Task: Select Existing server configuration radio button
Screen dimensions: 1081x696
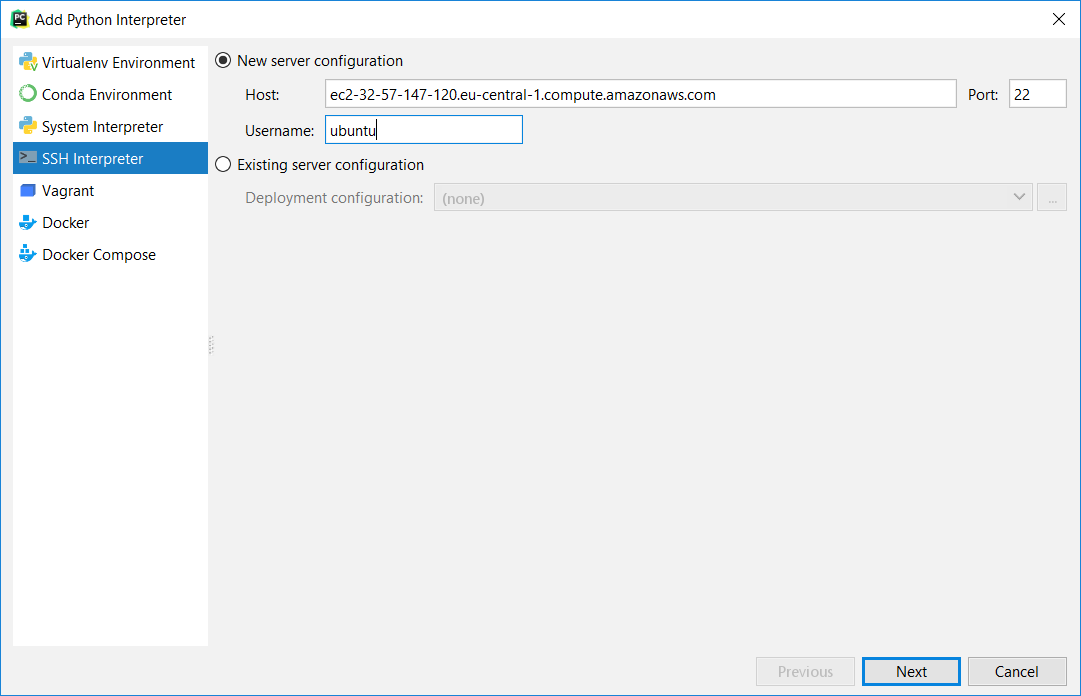Action: point(223,165)
